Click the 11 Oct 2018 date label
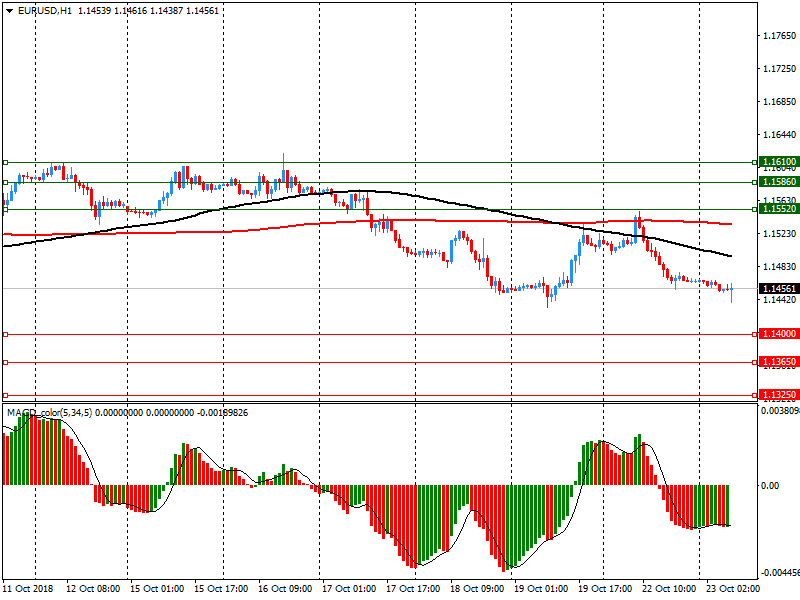800x600 pixels. (x=27, y=589)
